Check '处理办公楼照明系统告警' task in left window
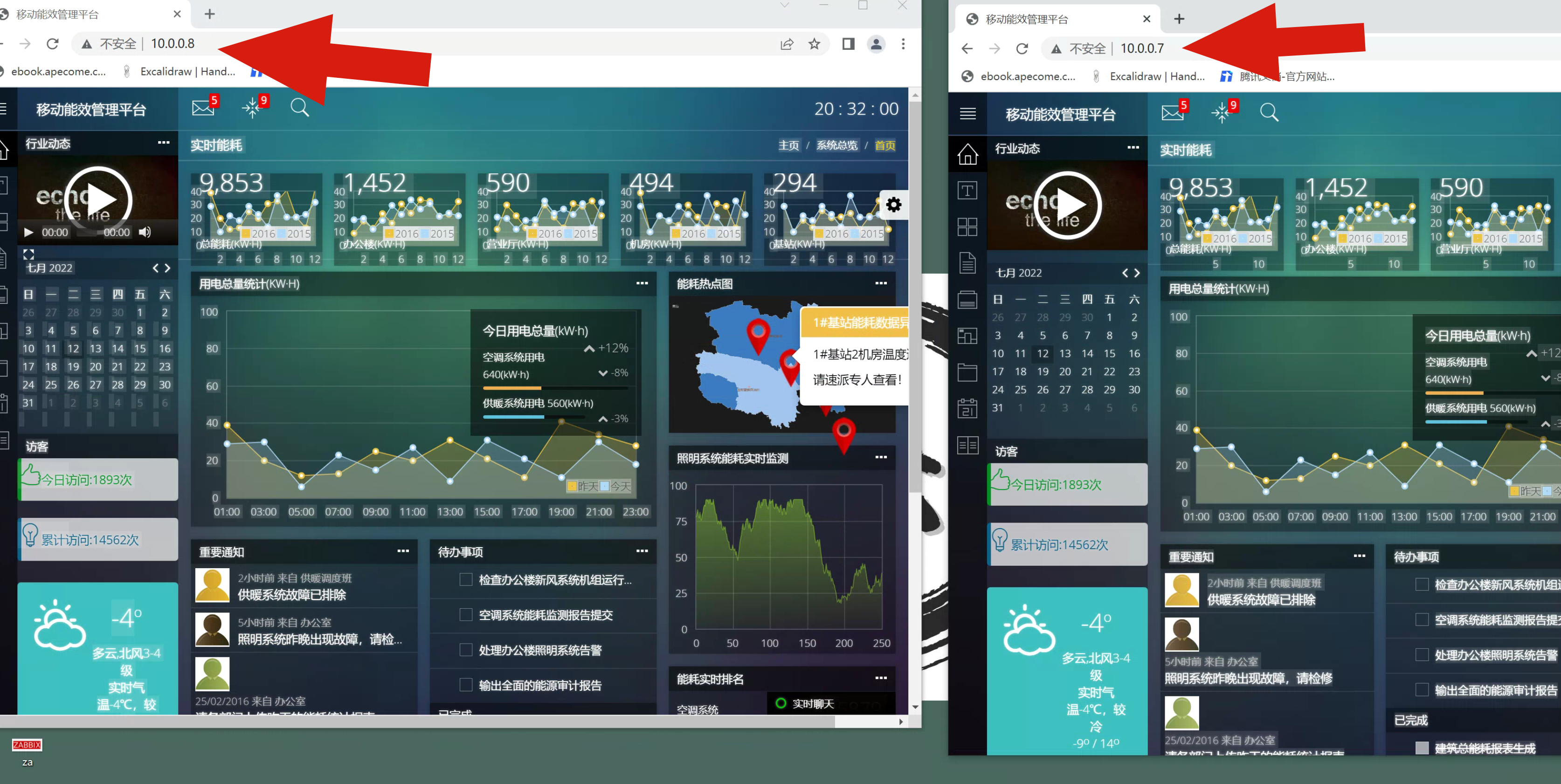Viewport: 1561px width, 784px height. coord(465,650)
